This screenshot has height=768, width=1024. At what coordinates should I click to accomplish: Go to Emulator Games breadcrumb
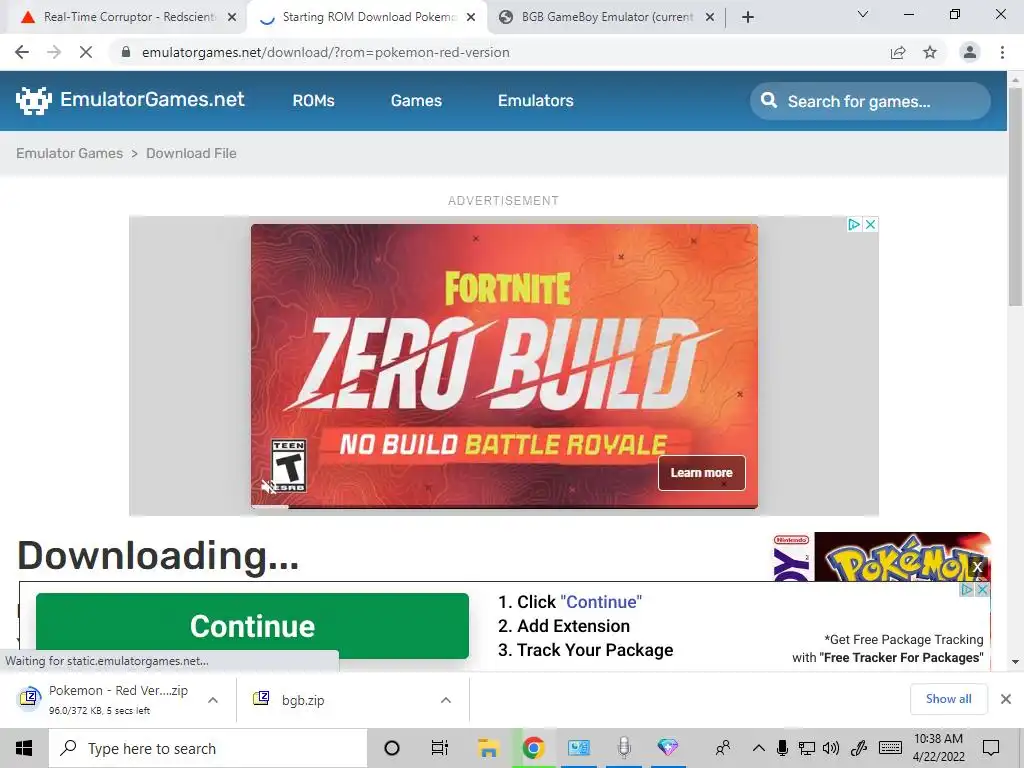click(69, 153)
